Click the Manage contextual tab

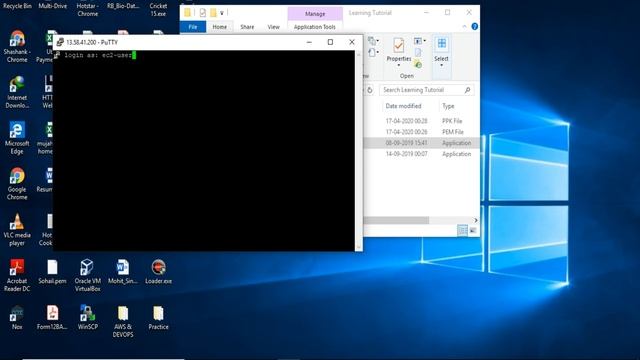(315, 13)
